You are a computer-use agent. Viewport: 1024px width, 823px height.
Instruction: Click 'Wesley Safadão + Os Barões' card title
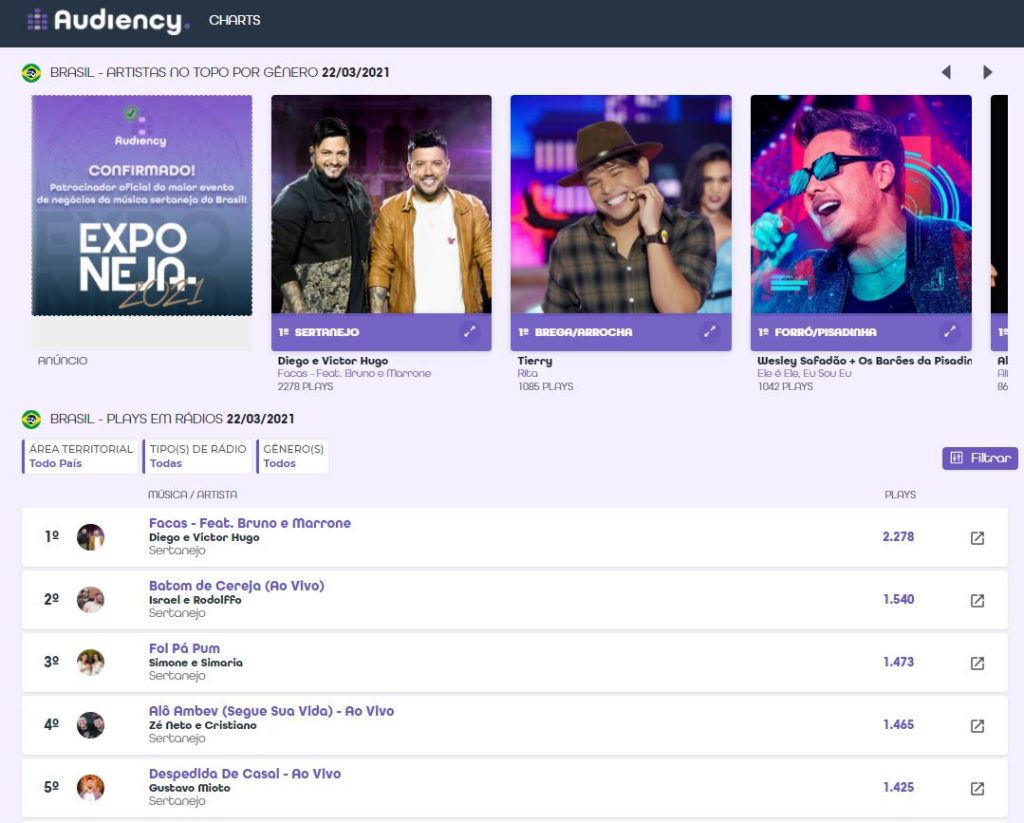pyautogui.click(x=864, y=361)
